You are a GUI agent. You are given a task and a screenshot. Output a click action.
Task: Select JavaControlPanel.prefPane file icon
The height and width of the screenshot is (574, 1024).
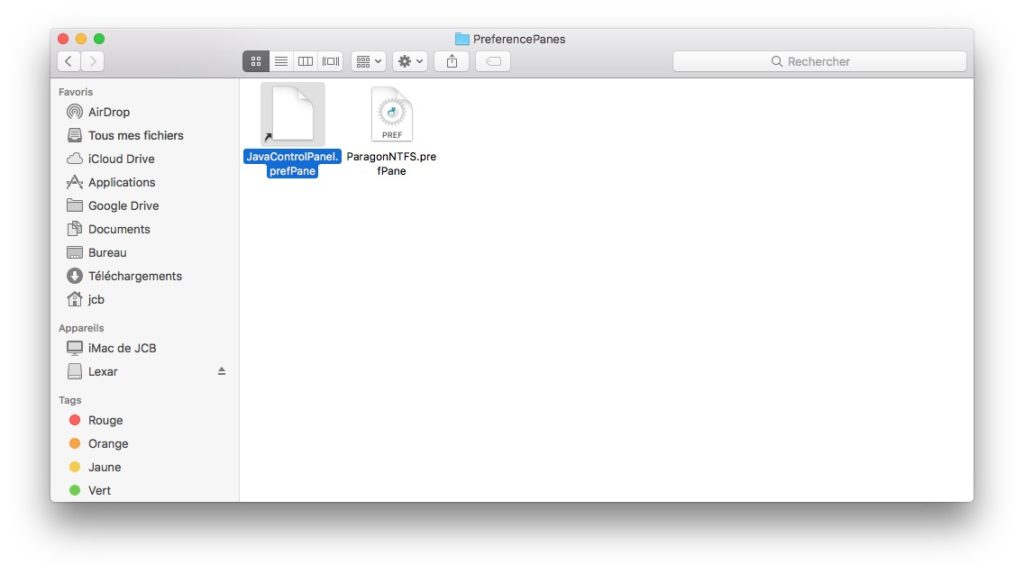coord(293,114)
